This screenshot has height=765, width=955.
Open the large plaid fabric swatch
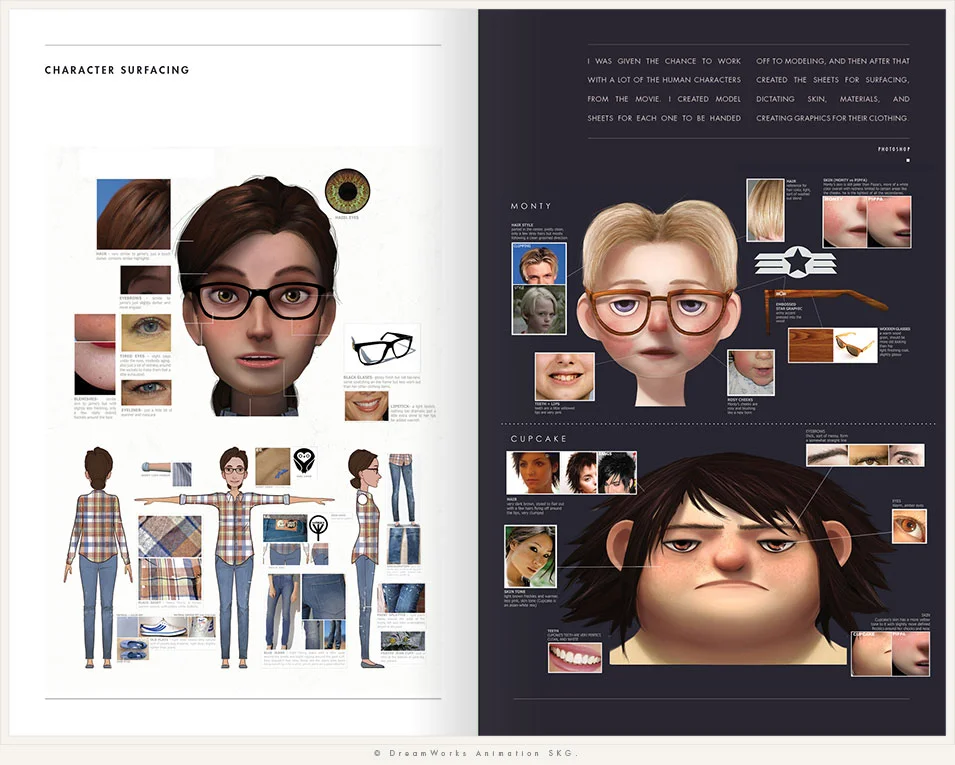coord(170,536)
